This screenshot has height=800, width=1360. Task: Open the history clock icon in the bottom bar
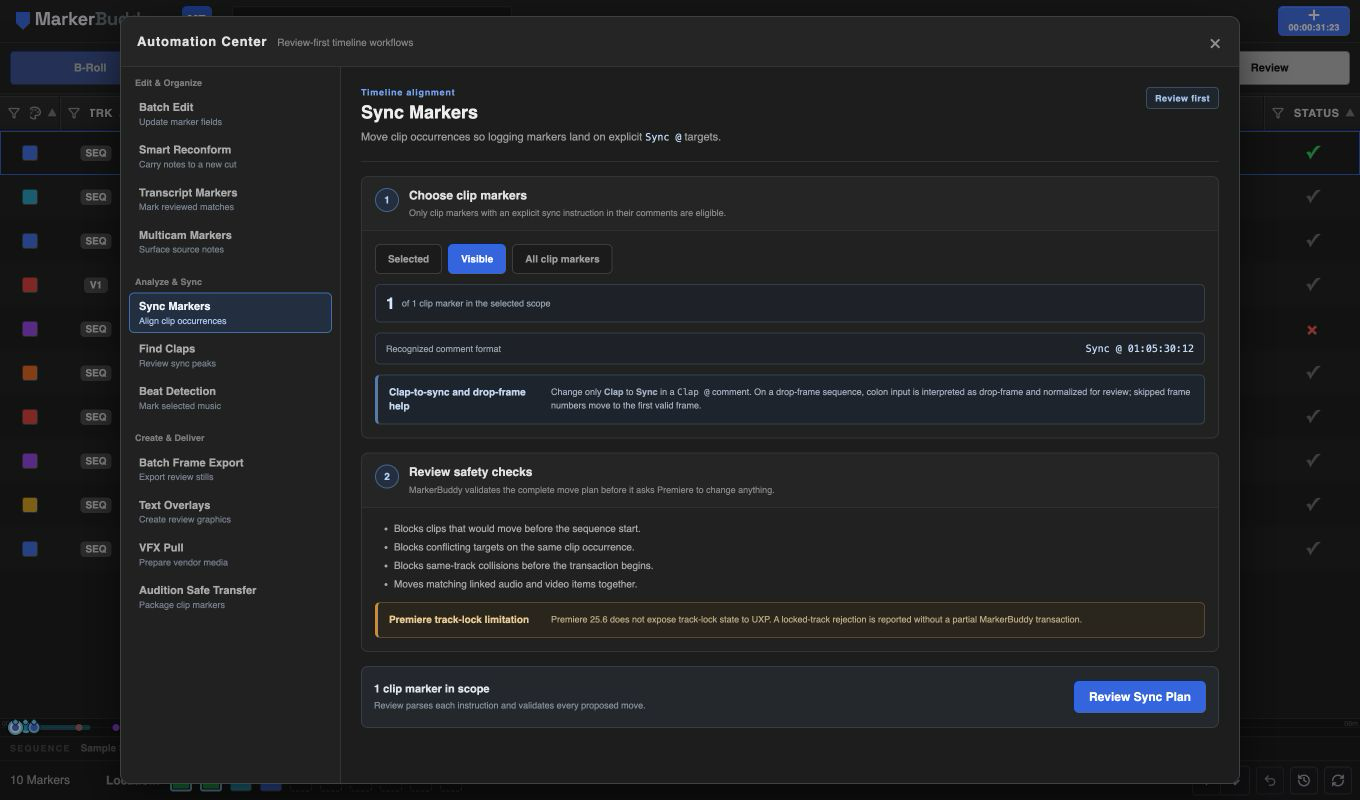[x=1304, y=780]
